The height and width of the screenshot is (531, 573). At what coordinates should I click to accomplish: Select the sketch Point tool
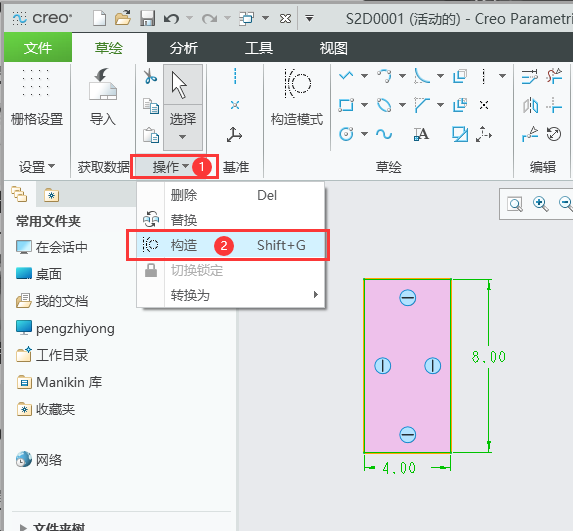click(x=484, y=105)
